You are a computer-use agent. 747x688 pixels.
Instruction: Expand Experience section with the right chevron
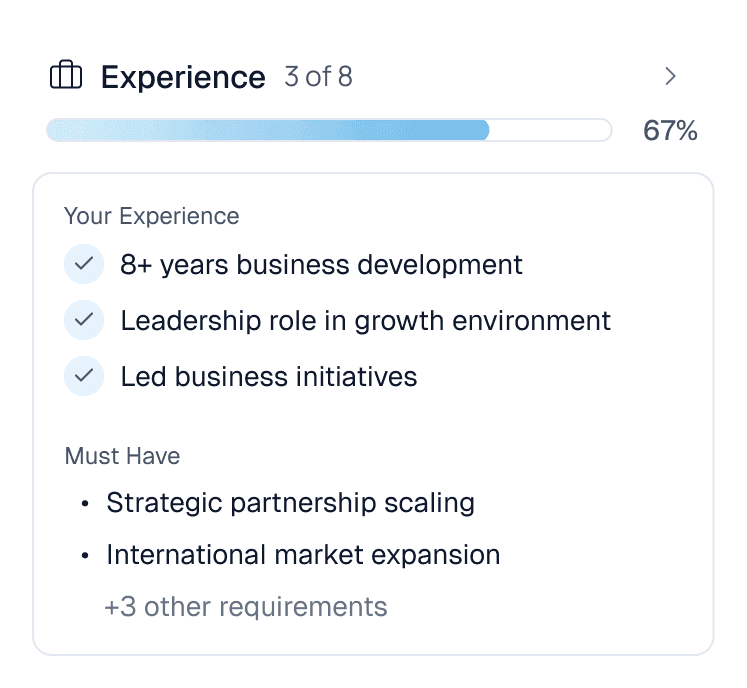[670, 76]
